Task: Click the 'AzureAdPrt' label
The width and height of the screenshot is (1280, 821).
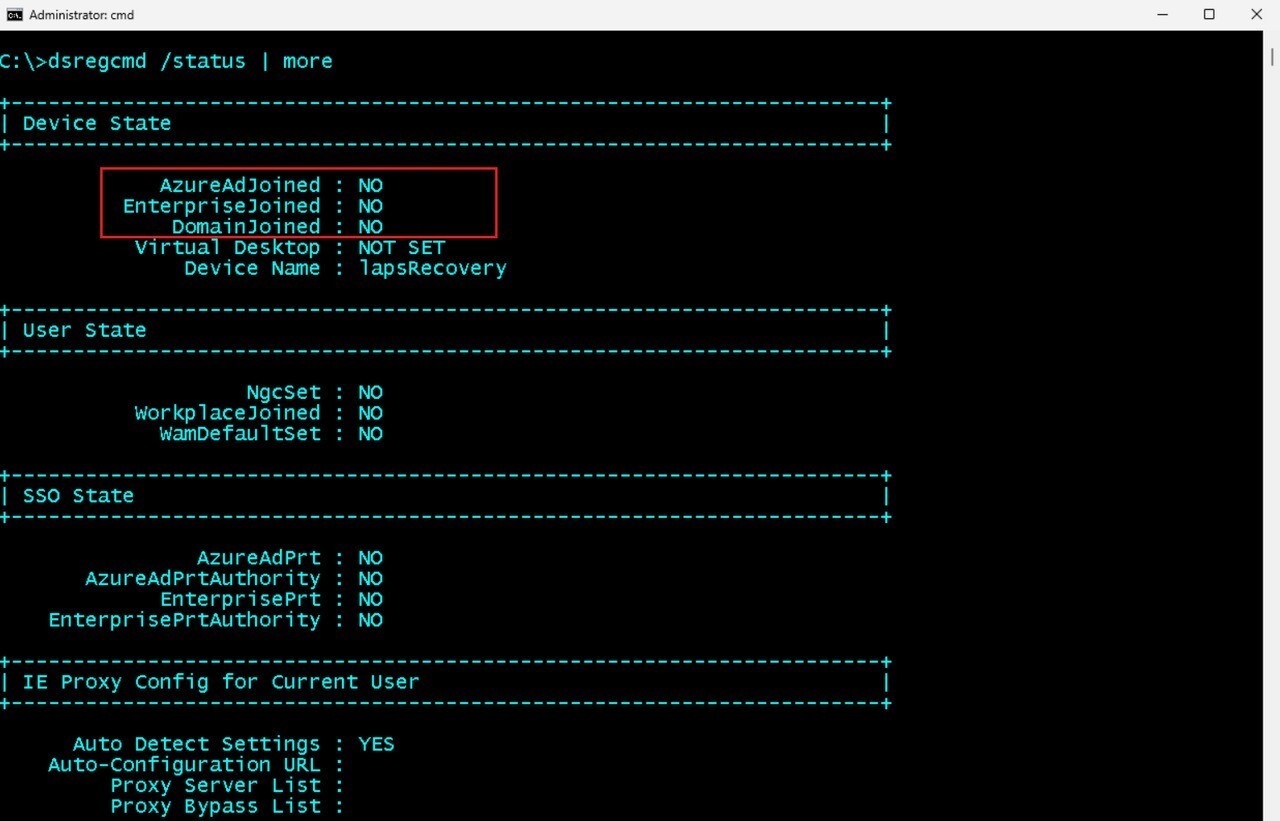Action: (259, 558)
